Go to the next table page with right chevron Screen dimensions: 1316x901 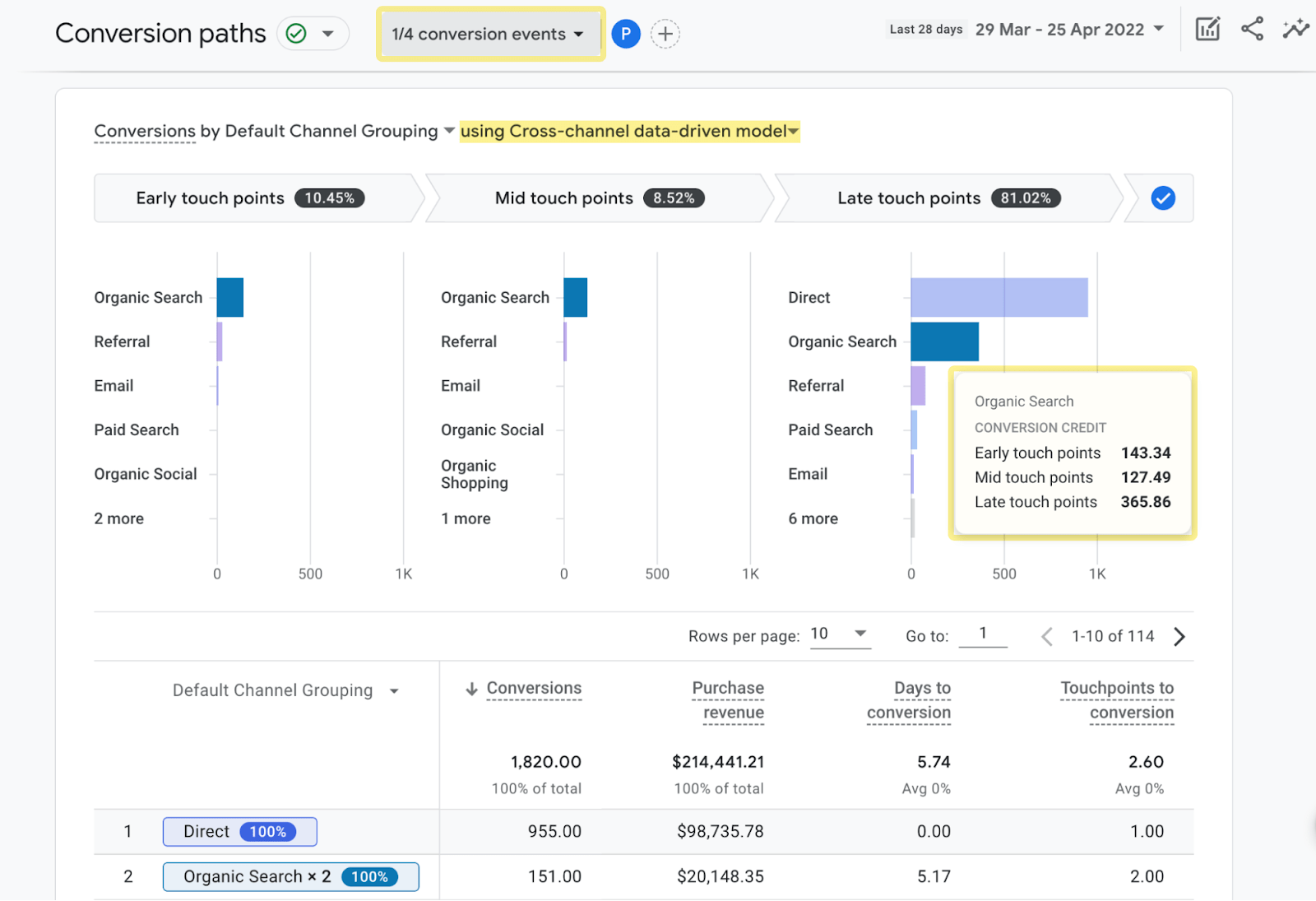tap(1180, 636)
